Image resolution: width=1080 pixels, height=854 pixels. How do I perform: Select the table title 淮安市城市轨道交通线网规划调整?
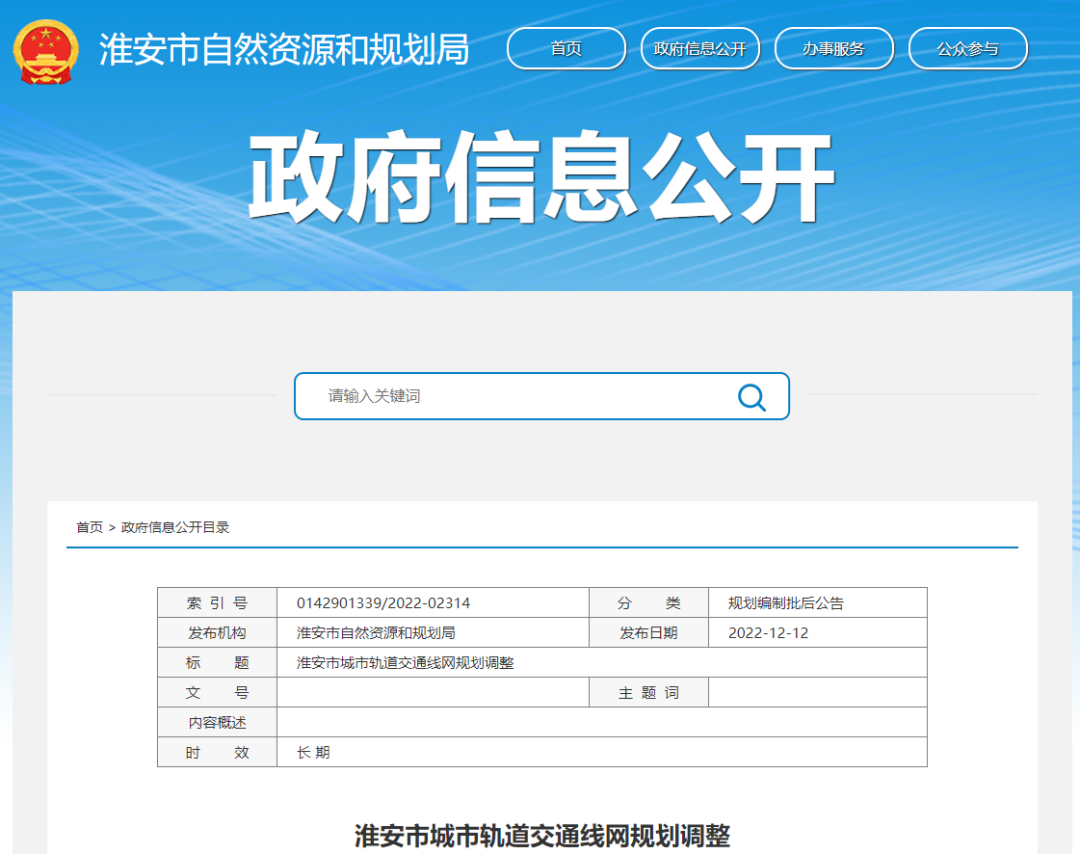pyautogui.click(x=405, y=663)
